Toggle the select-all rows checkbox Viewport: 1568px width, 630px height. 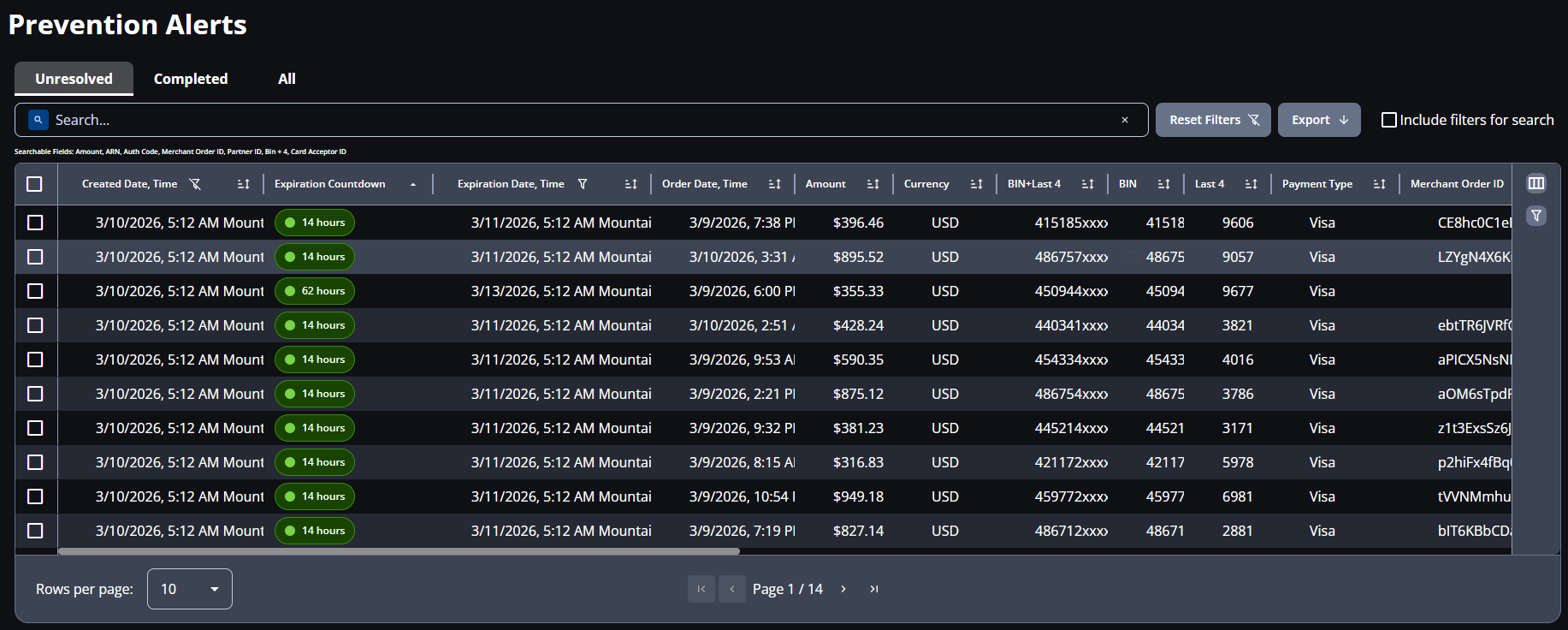tap(34, 184)
